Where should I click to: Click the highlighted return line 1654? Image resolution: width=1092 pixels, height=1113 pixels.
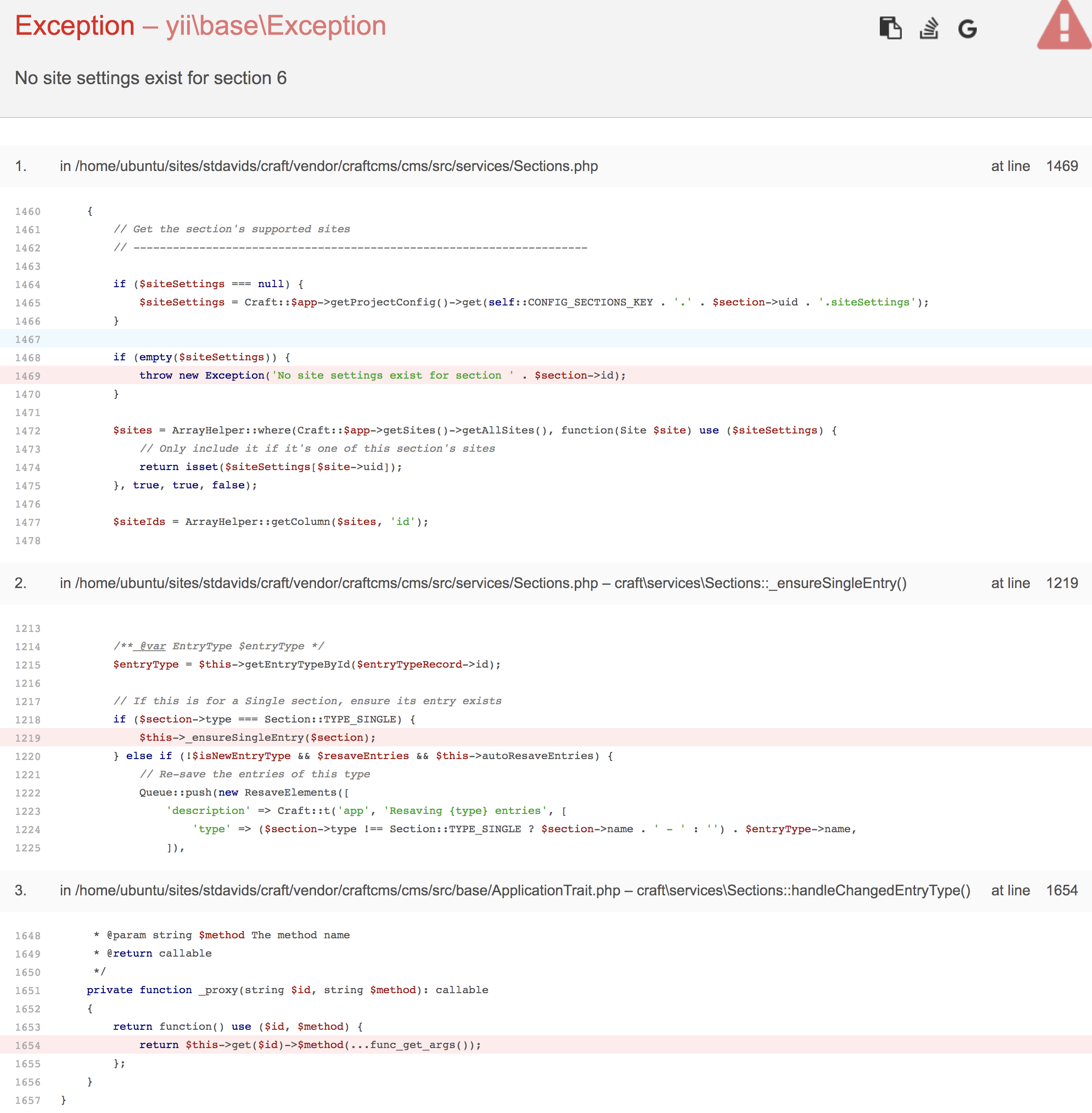[310, 1045]
